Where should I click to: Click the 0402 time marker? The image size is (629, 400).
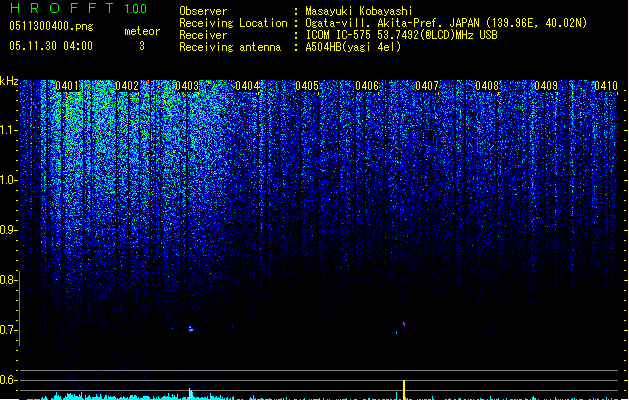pyautogui.click(x=127, y=86)
